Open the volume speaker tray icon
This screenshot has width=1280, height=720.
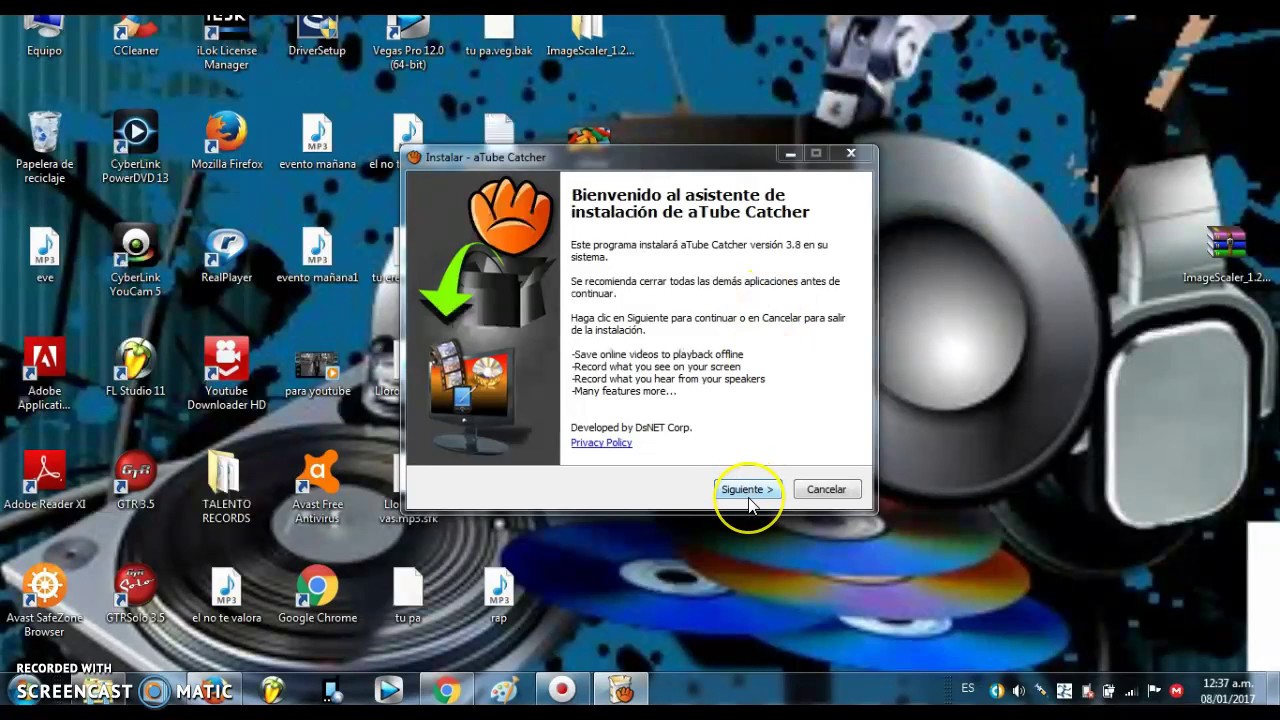[x=1019, y=690]
